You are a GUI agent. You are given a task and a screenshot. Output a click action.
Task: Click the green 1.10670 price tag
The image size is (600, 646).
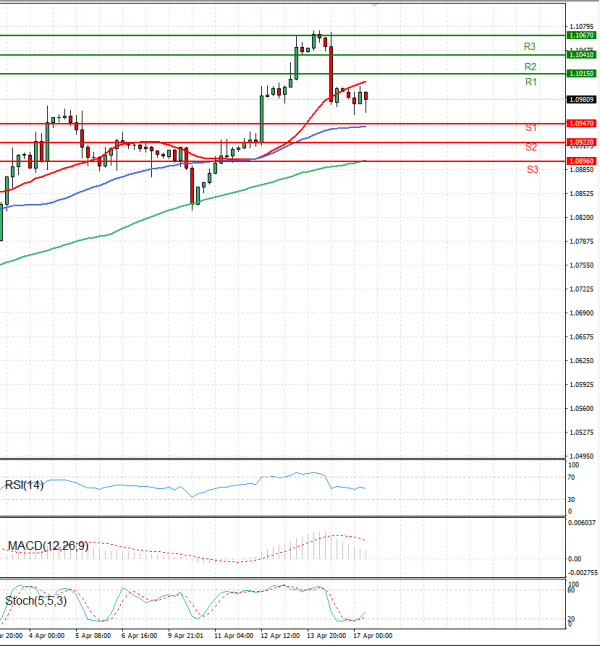(x=581, y=35)
